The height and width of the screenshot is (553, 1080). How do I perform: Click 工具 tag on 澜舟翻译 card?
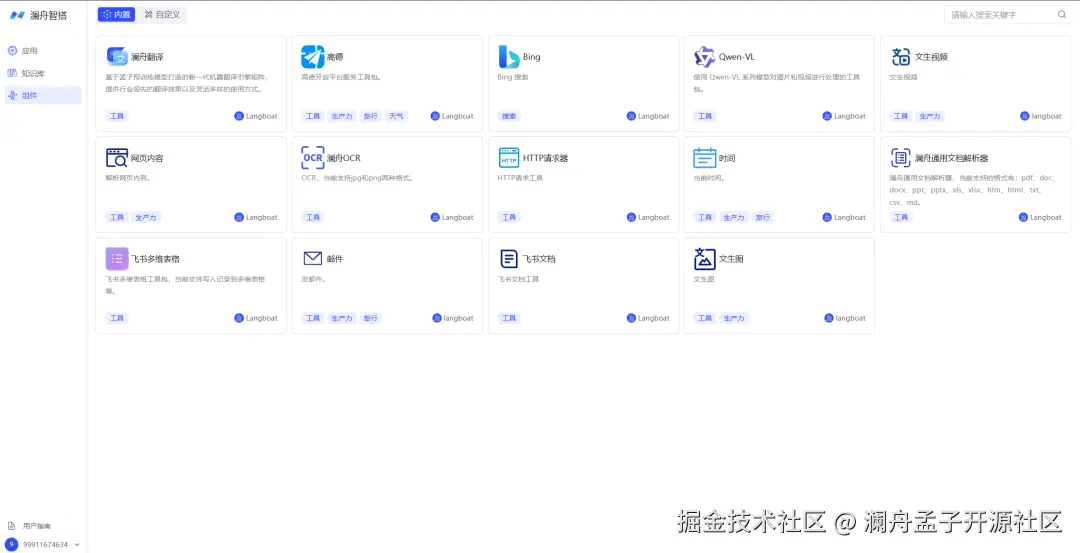pos(117,116)
